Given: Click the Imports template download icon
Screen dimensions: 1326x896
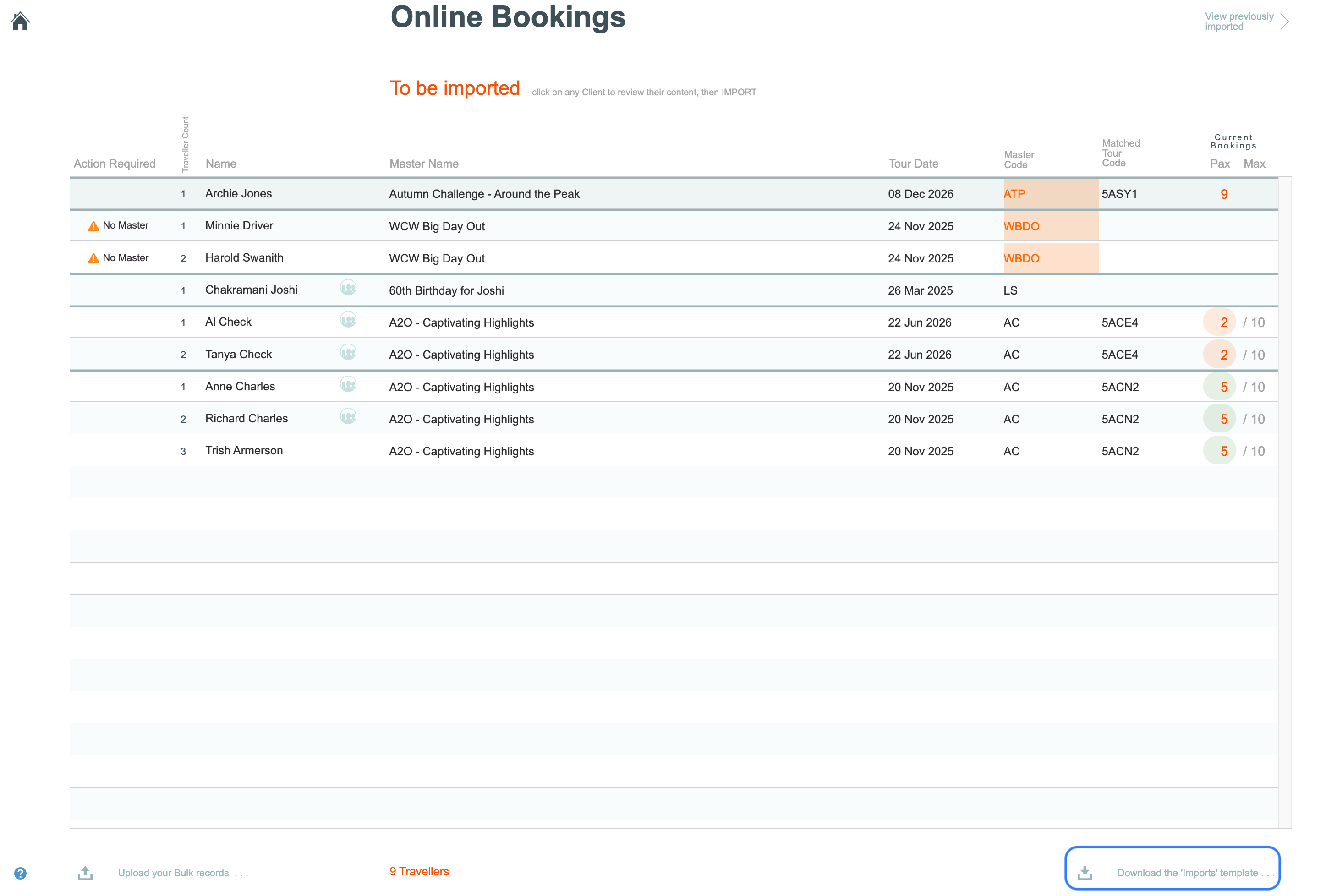Looking at the screenshot, I should [x=1084, y=873].
